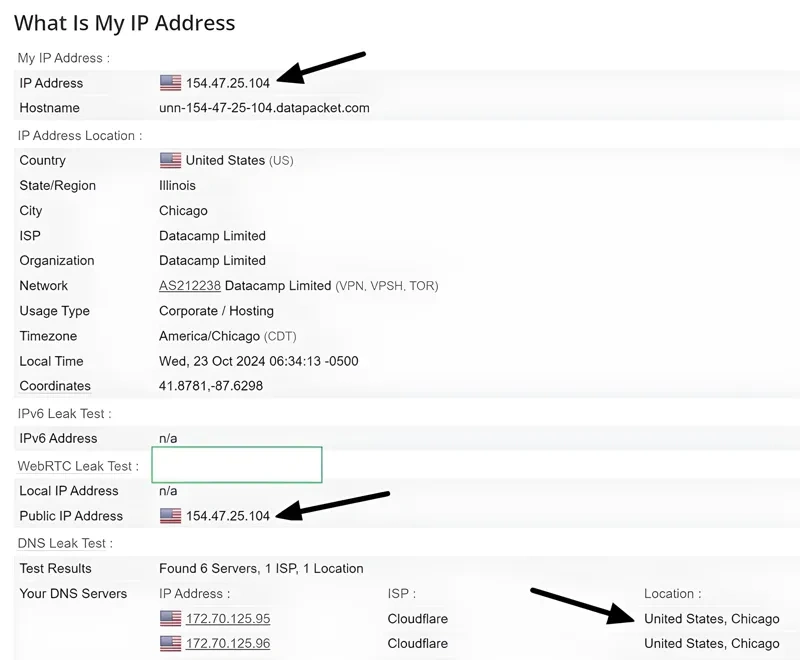Open the AS212238 network link
Image resolution: width=800 pixels, height=660 pixels.
pyautogui.click(x=189, y=286)
